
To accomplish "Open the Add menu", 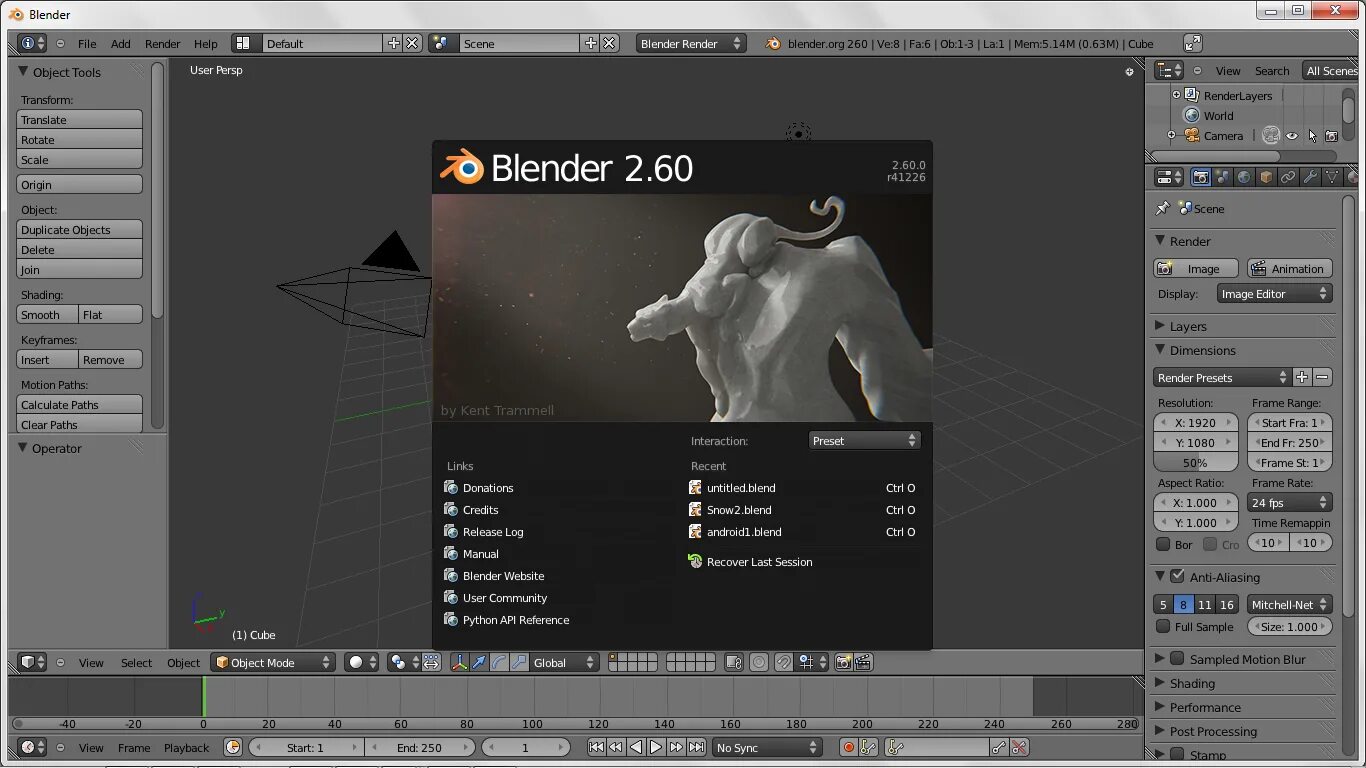I will click(121, 43).
